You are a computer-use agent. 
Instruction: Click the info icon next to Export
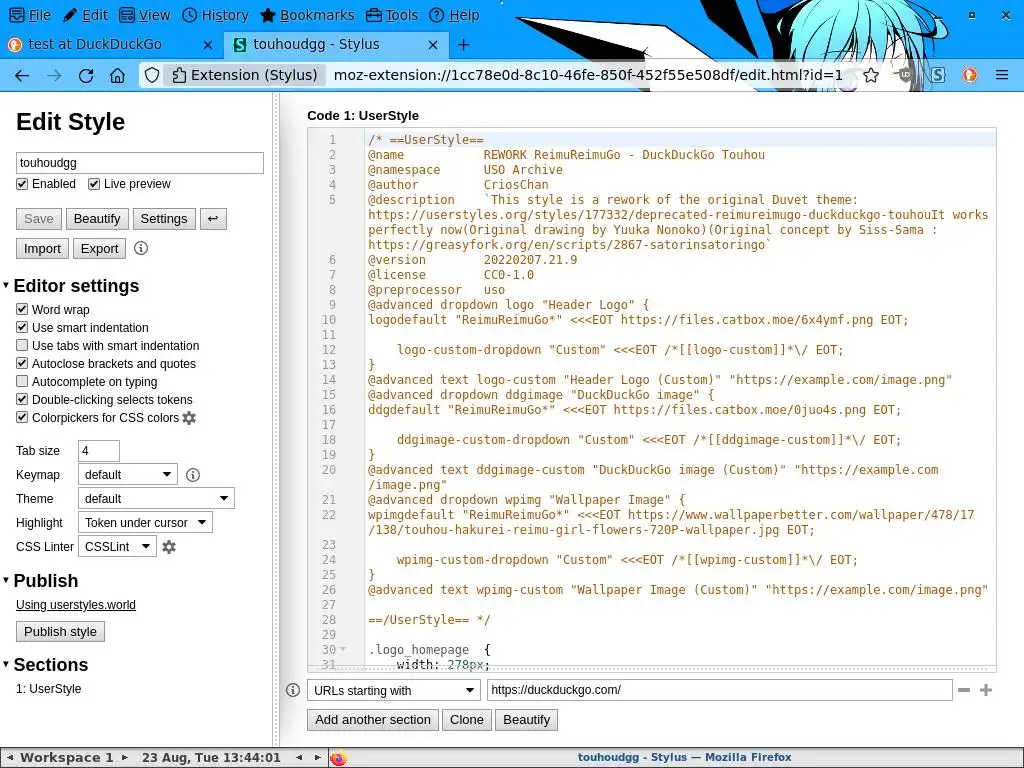[x=141, y=248]
